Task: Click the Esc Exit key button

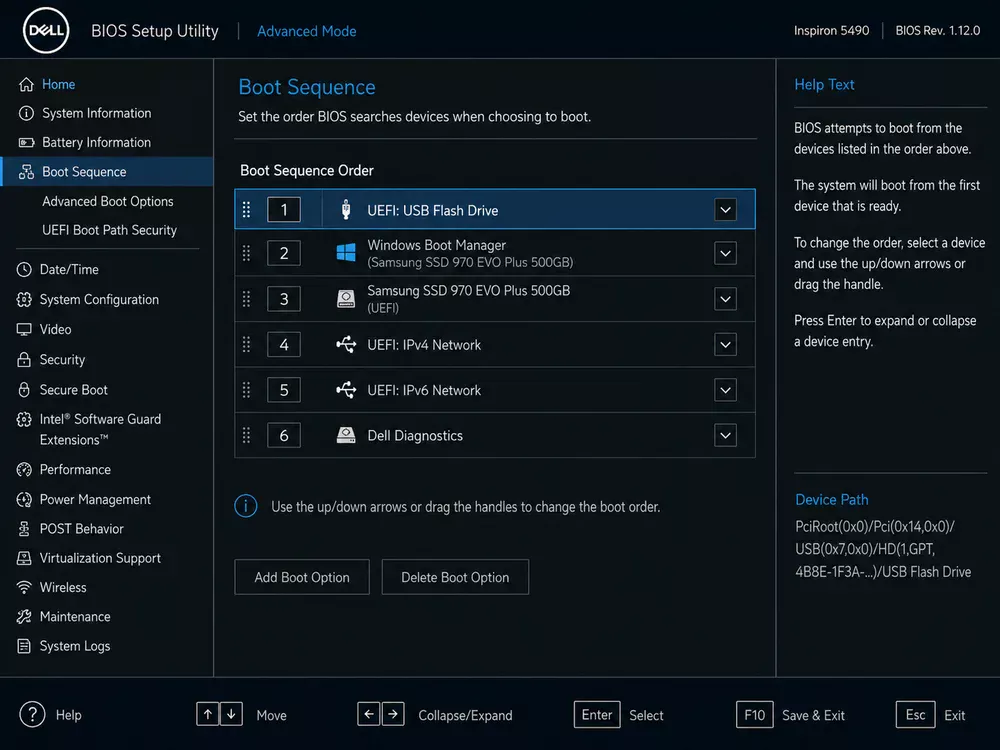Action: click(x=915, y=715)
